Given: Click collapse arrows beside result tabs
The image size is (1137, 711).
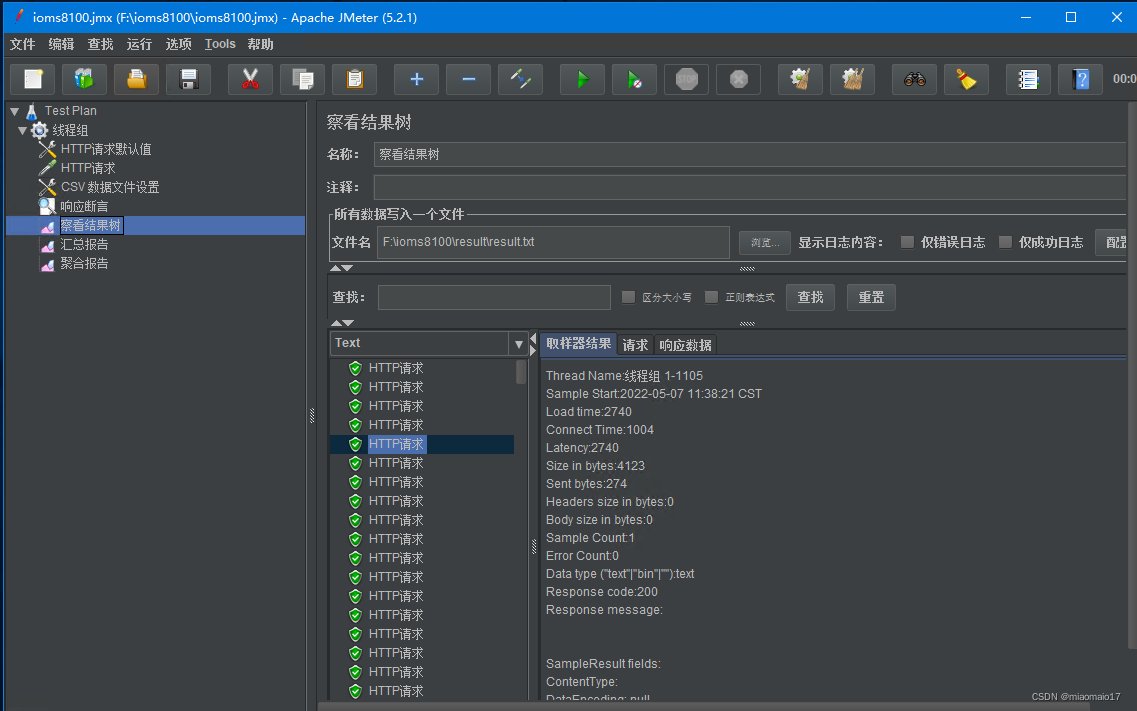Looking at the screenshot, I should (533, 344).
